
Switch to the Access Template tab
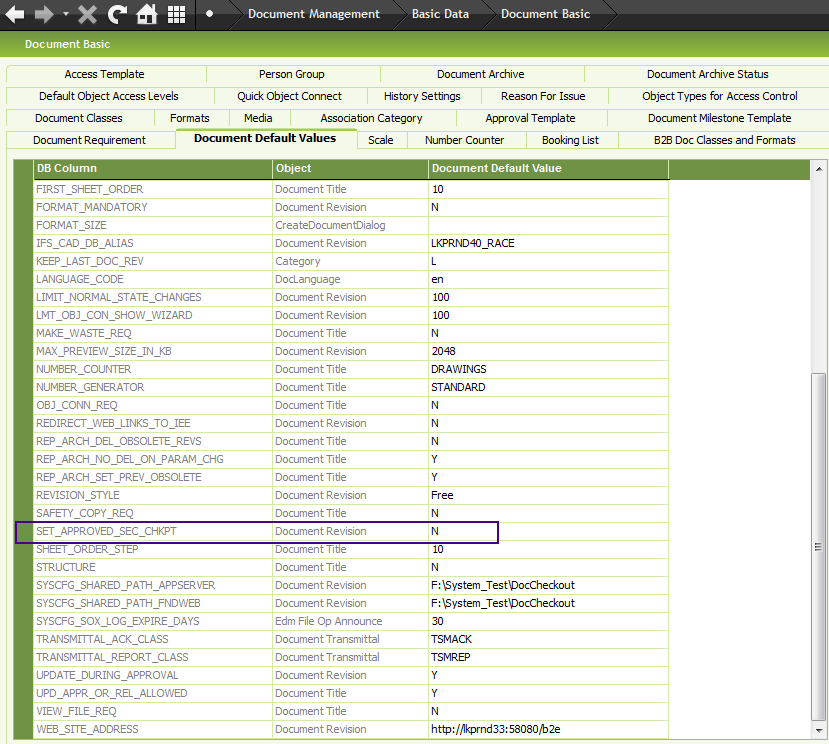tap(105, 74)
